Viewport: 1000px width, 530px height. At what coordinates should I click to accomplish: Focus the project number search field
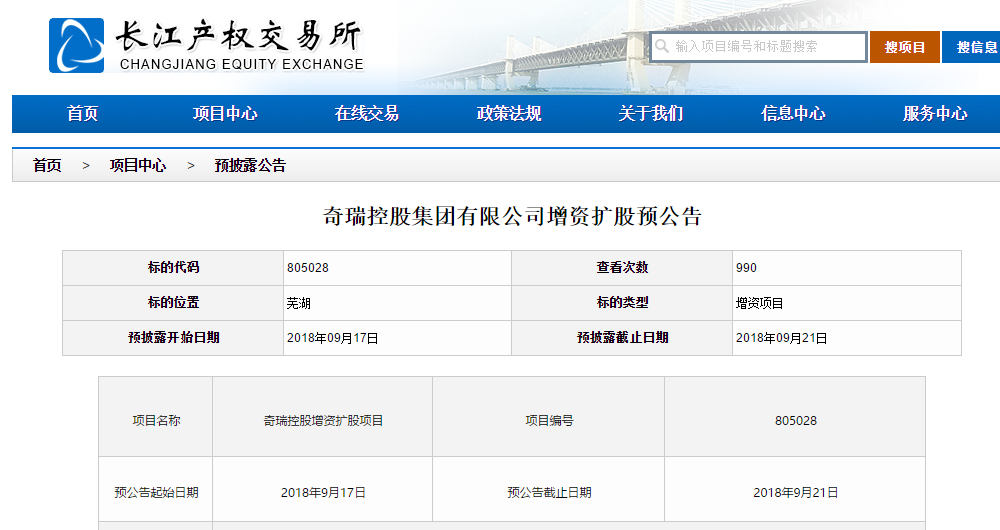click(x=758, y=47)
